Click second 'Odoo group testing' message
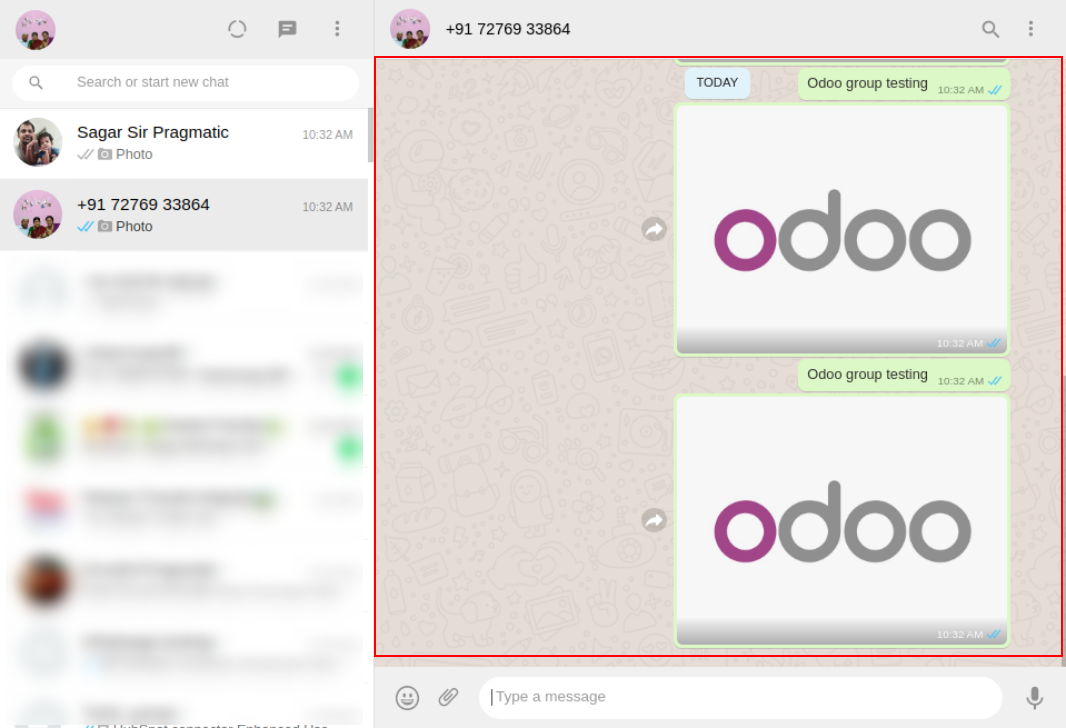Image resolution: width=1066 pixels, height=728 pixels. coord(904,375)
